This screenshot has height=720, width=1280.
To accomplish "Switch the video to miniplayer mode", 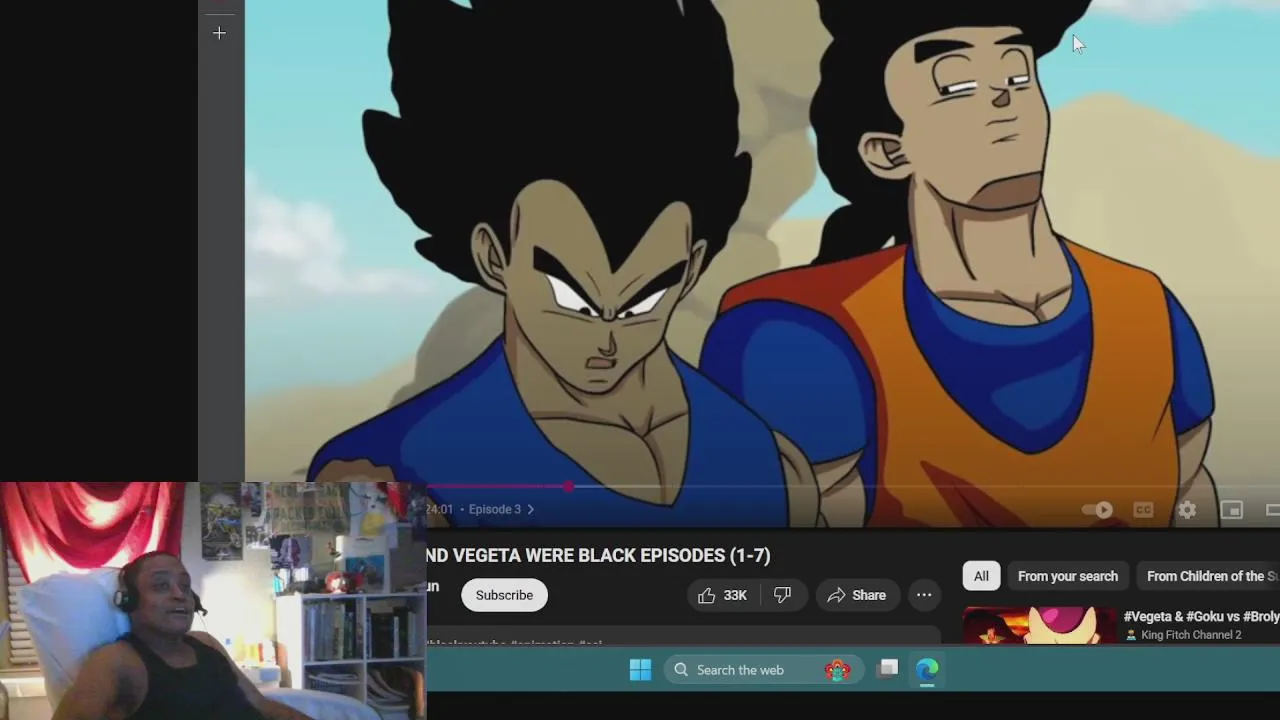I will (1231, 510).
